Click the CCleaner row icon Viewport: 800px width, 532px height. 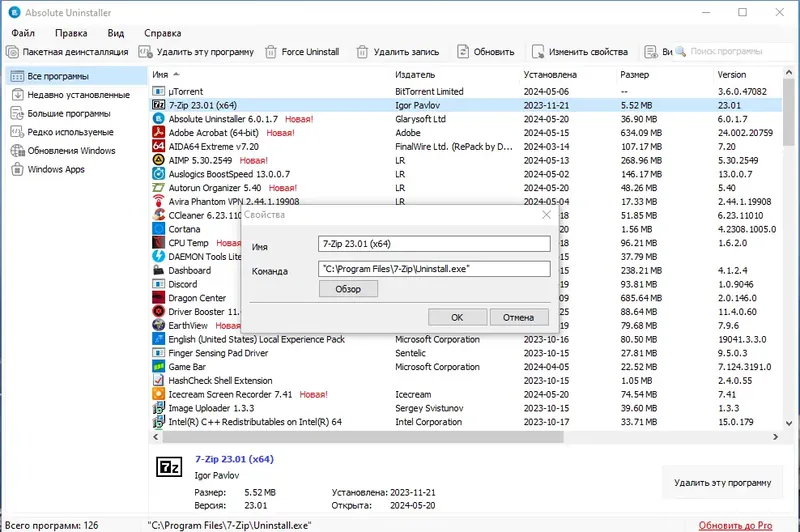[x=159, y=215]
